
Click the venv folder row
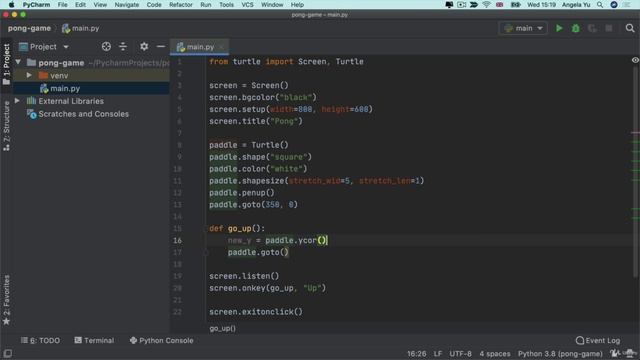point(92,76)
